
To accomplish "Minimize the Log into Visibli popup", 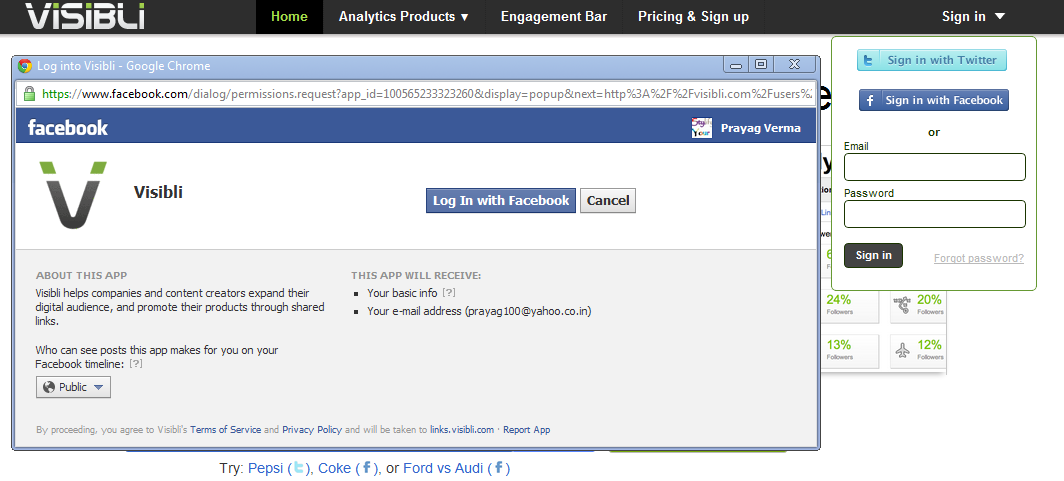I will [735, 64].
